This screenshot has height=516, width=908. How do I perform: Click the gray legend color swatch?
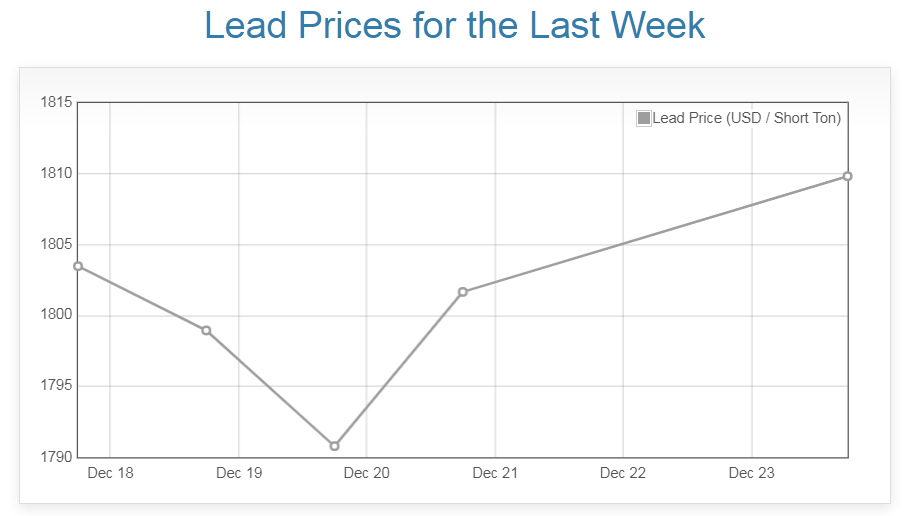(x=644, y=118)
